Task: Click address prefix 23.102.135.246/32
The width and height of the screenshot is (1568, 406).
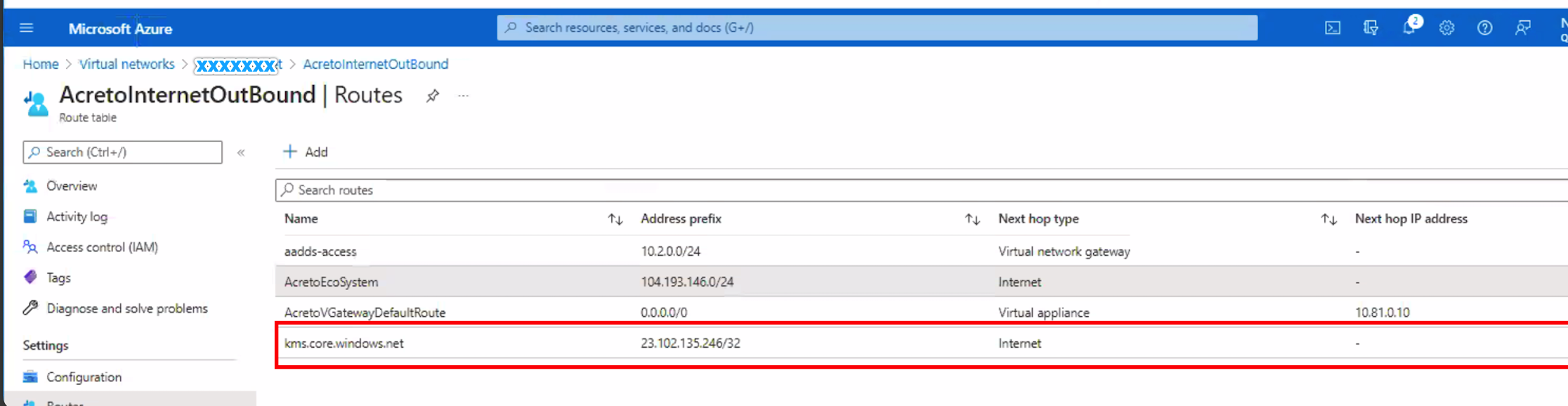Action: click(691, 343)
